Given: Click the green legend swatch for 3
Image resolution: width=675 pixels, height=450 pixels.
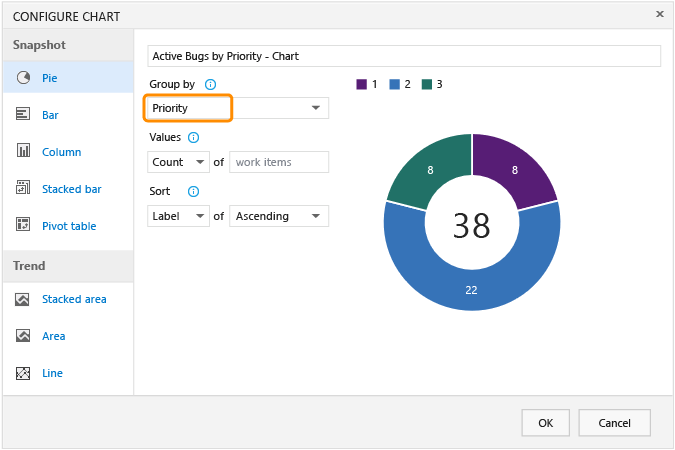Looking at the screenshot, I should [427, 84].
